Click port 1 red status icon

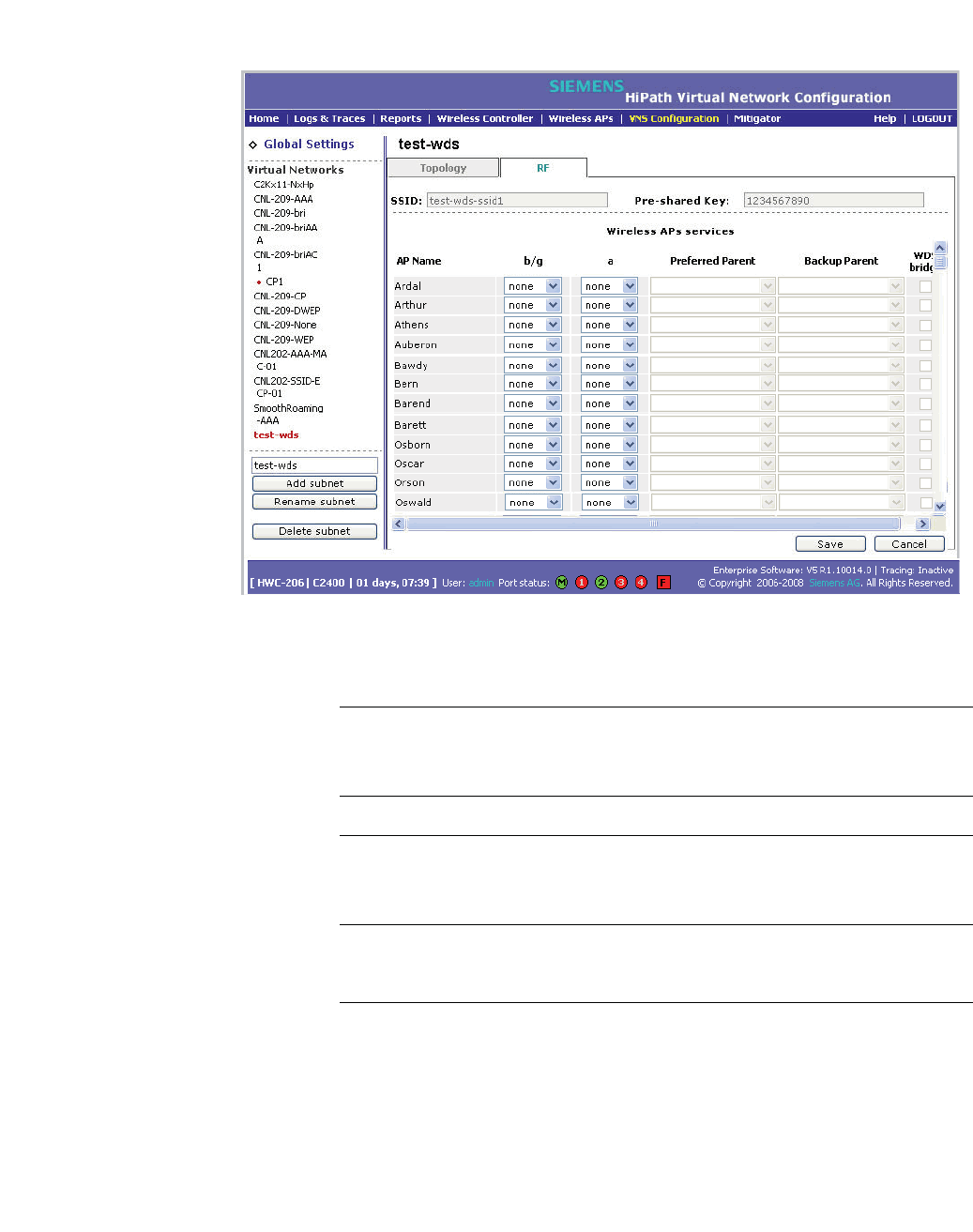[581, 583]
